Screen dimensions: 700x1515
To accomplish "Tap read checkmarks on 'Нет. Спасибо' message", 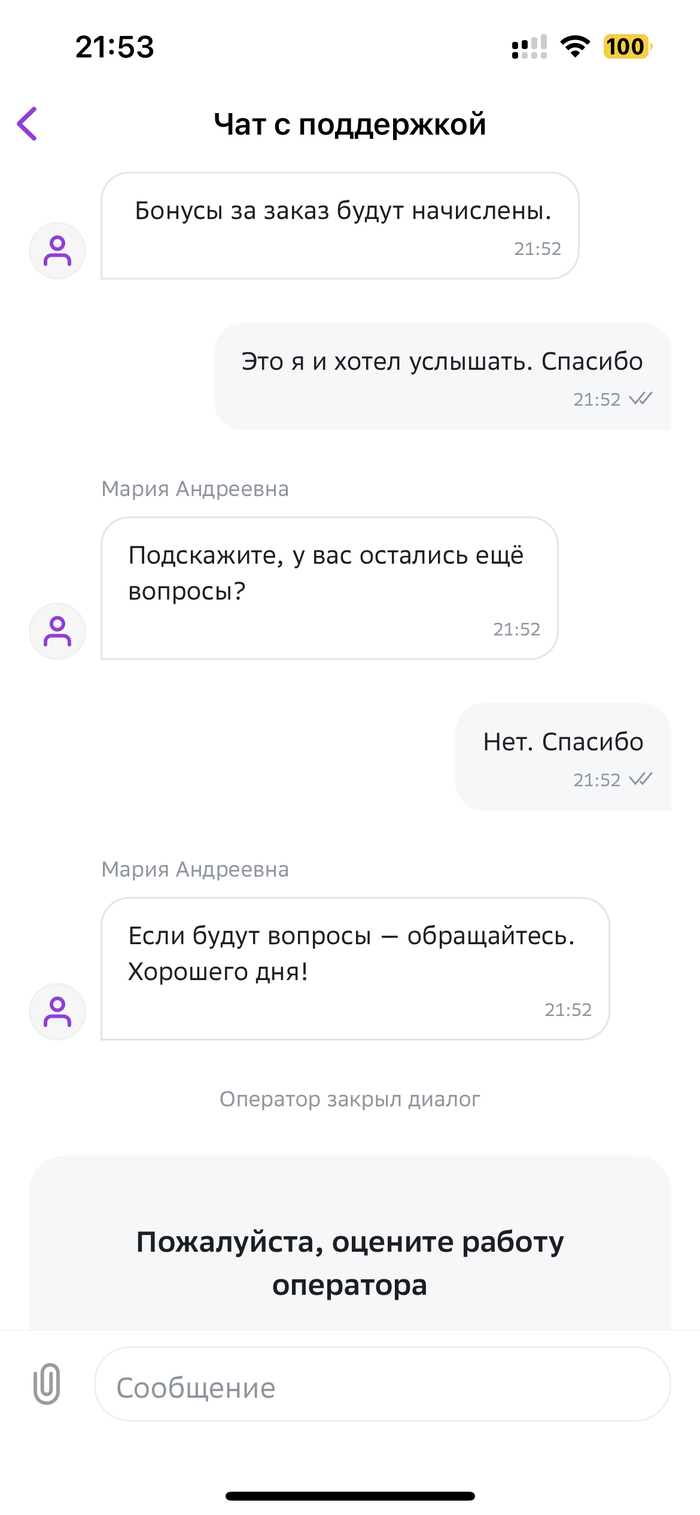I will coord(640,779).
